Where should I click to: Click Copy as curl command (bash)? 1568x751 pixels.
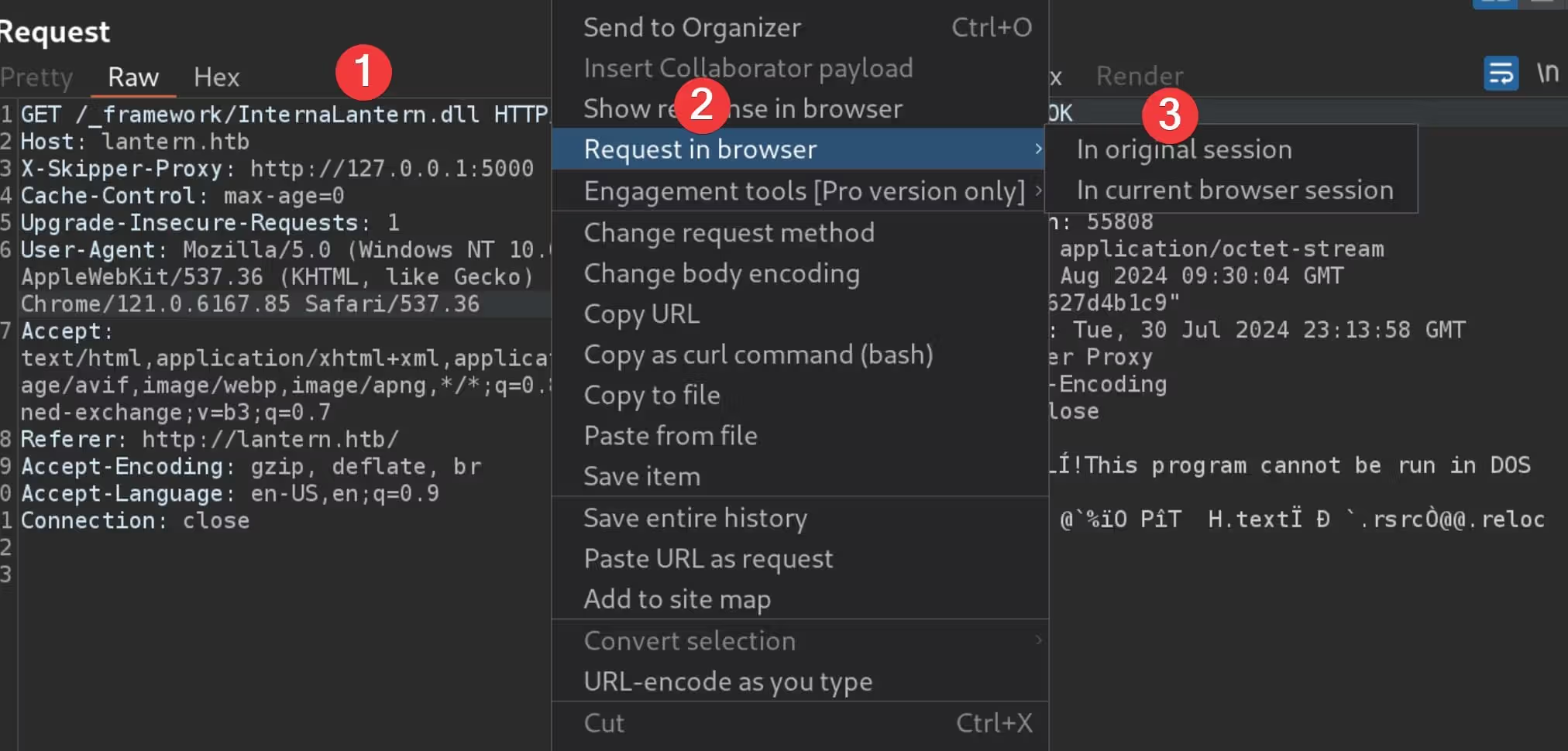point(758,355)
